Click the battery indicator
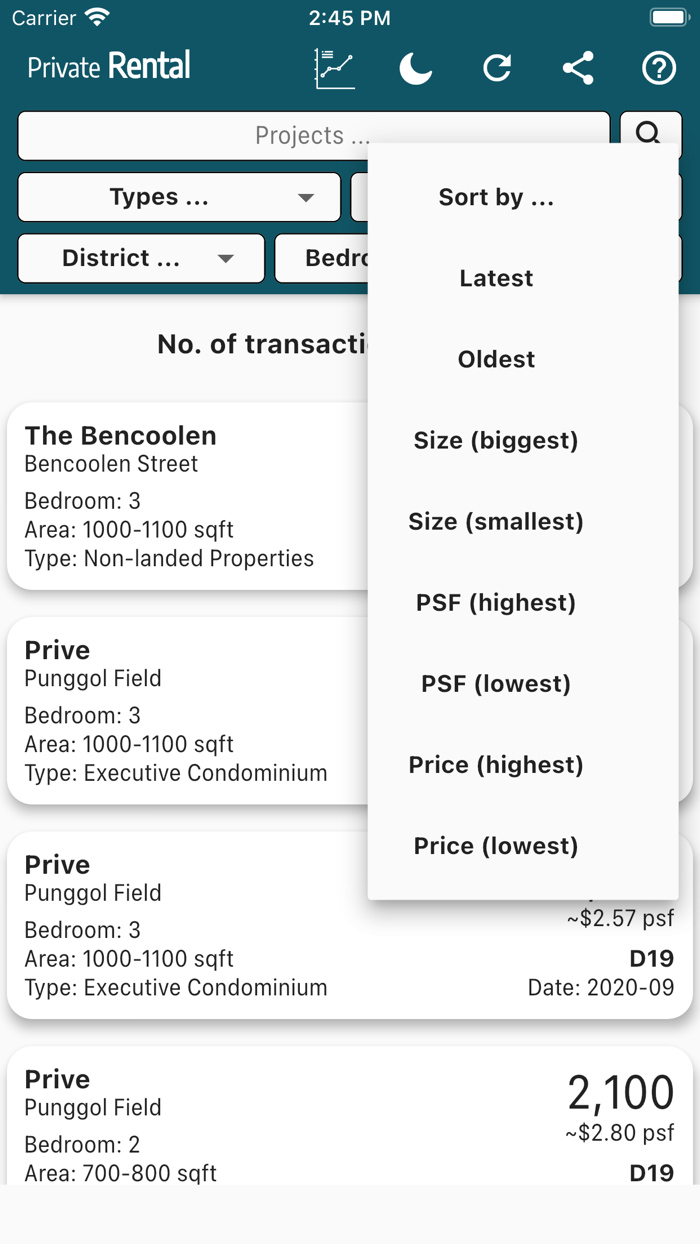The height and width of the screenshot is (1244, 700). tap(668, 16)
